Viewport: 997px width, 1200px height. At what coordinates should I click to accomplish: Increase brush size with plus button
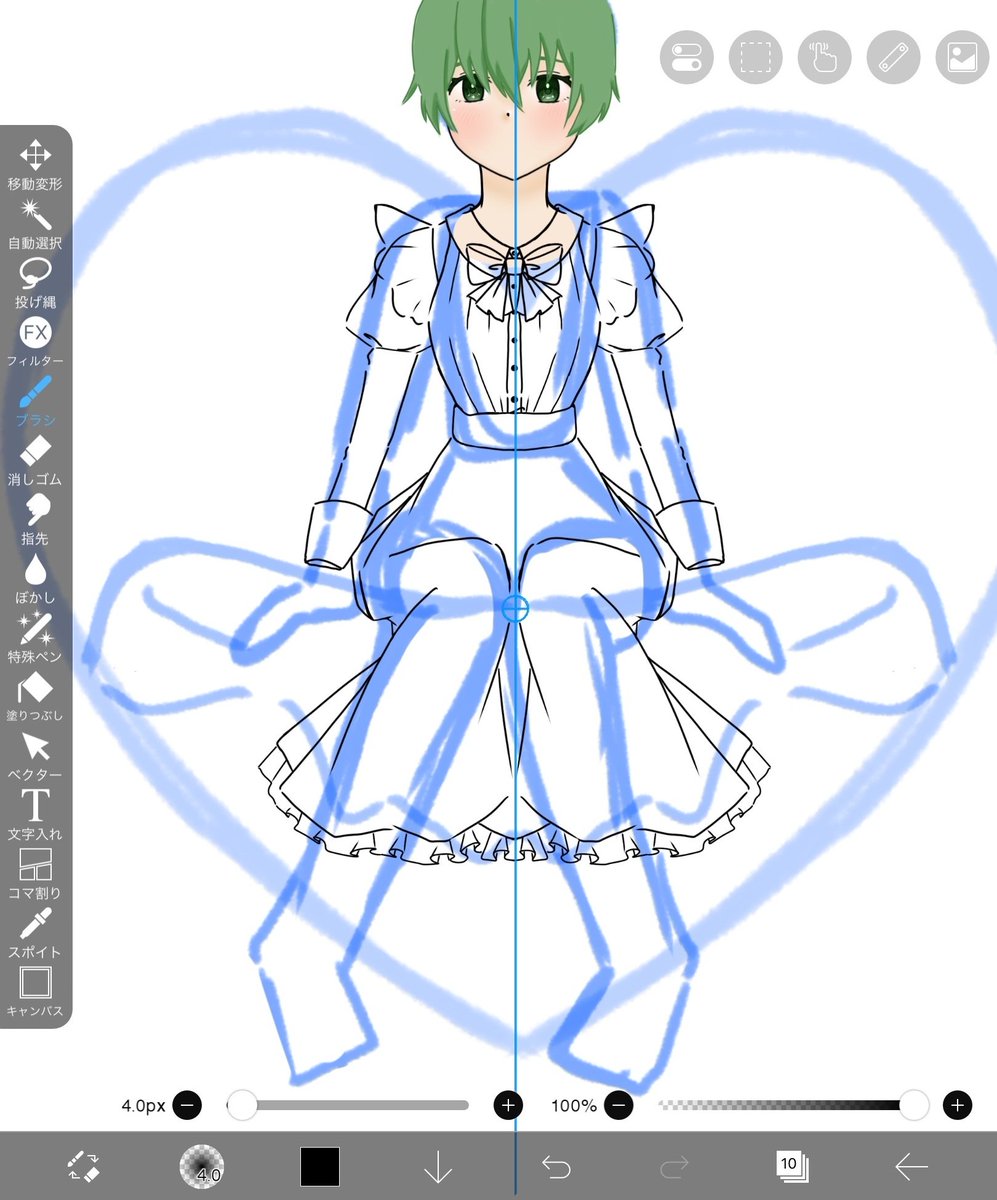(508, 1105)
